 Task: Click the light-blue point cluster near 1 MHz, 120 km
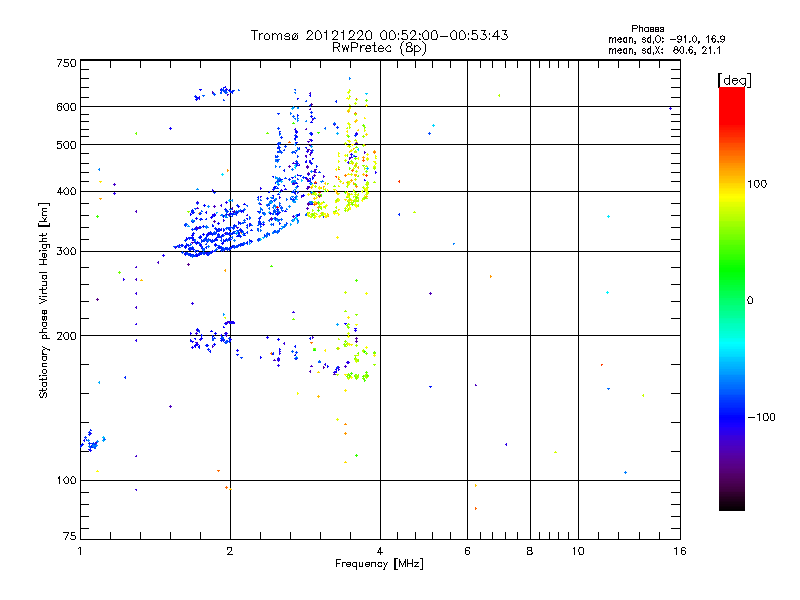pos(92,441)
